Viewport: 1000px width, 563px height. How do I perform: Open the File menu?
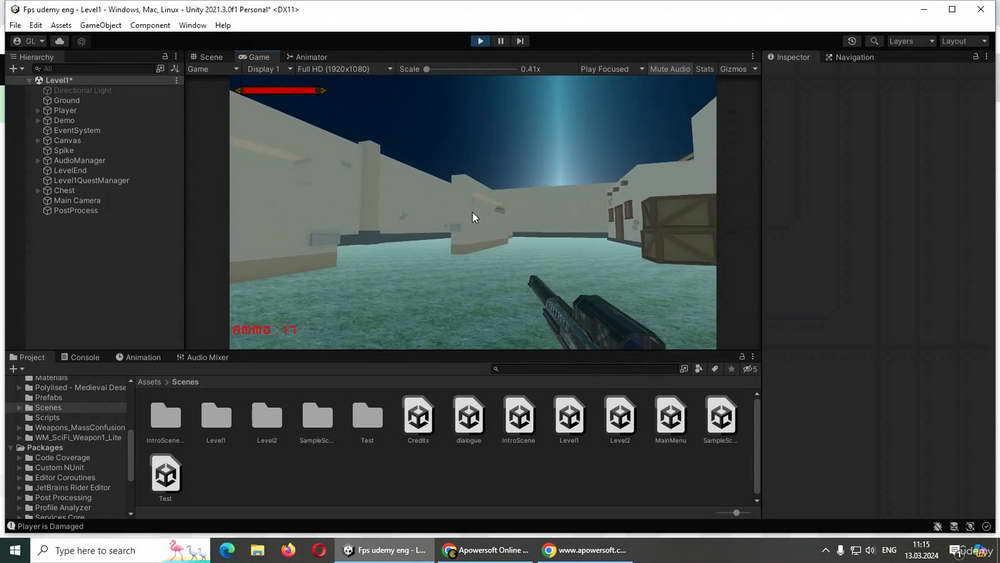click(x=15, y=26)
